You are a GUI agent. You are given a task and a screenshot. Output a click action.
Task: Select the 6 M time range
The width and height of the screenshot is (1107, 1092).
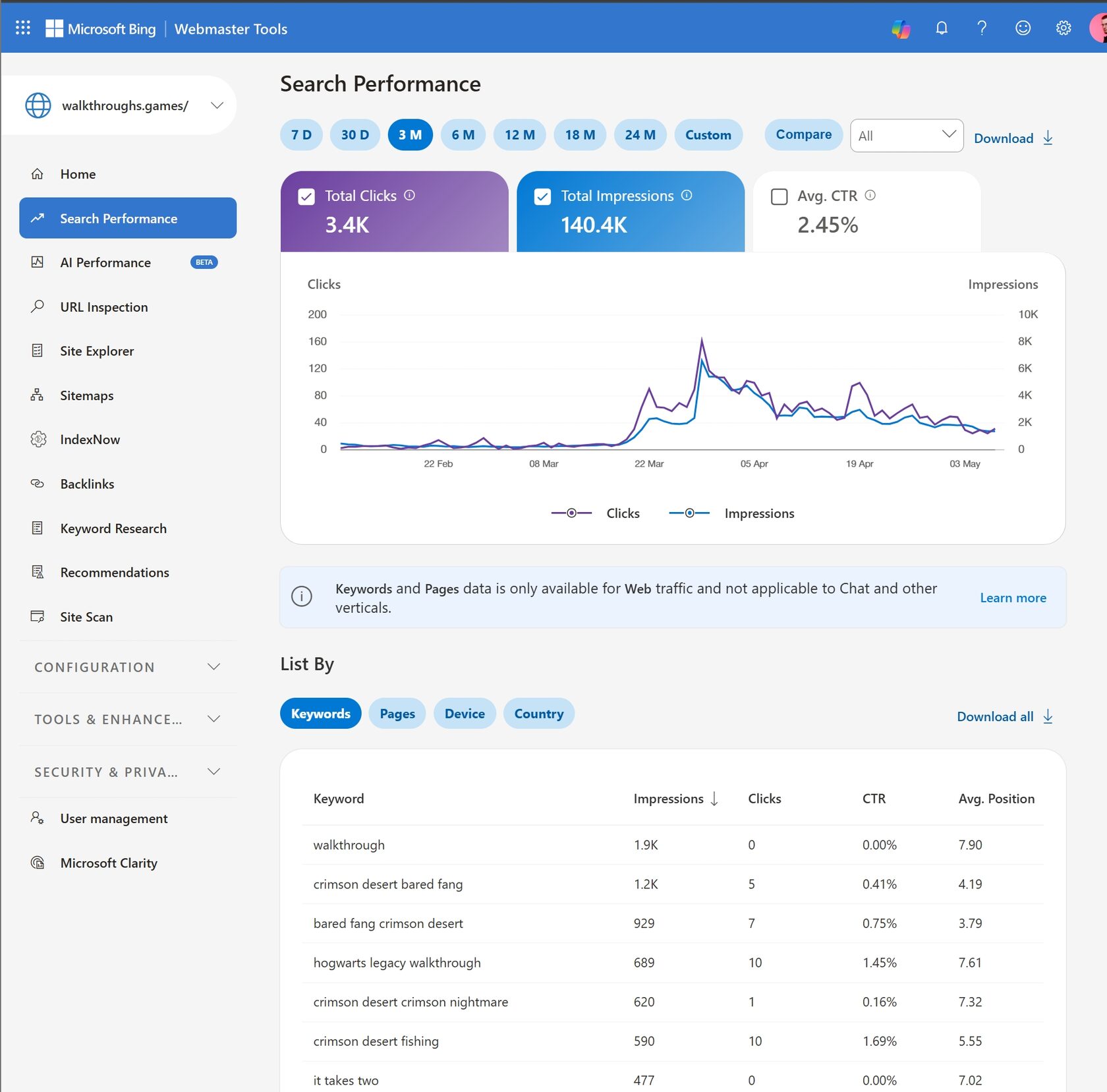pos(463,135)
